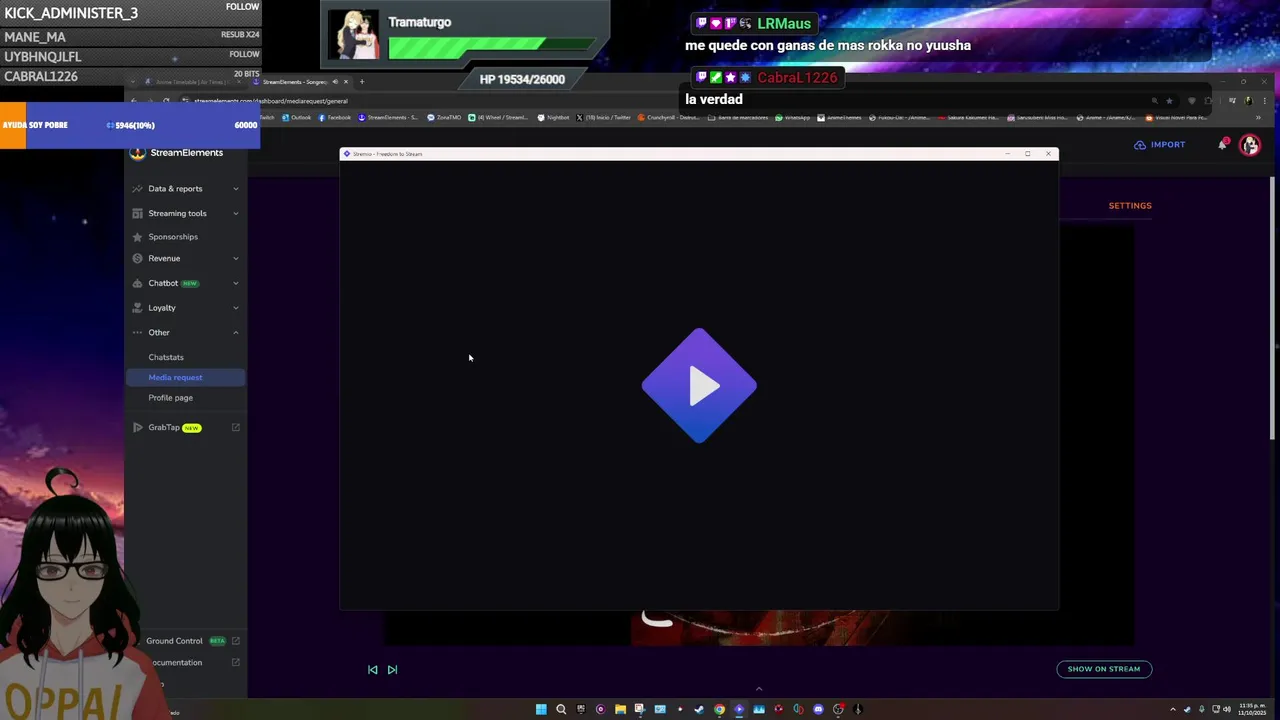This screenshot has width=1280, height=720.
Task: Click the GrabTap play icon
Action: tap(137, 427)
